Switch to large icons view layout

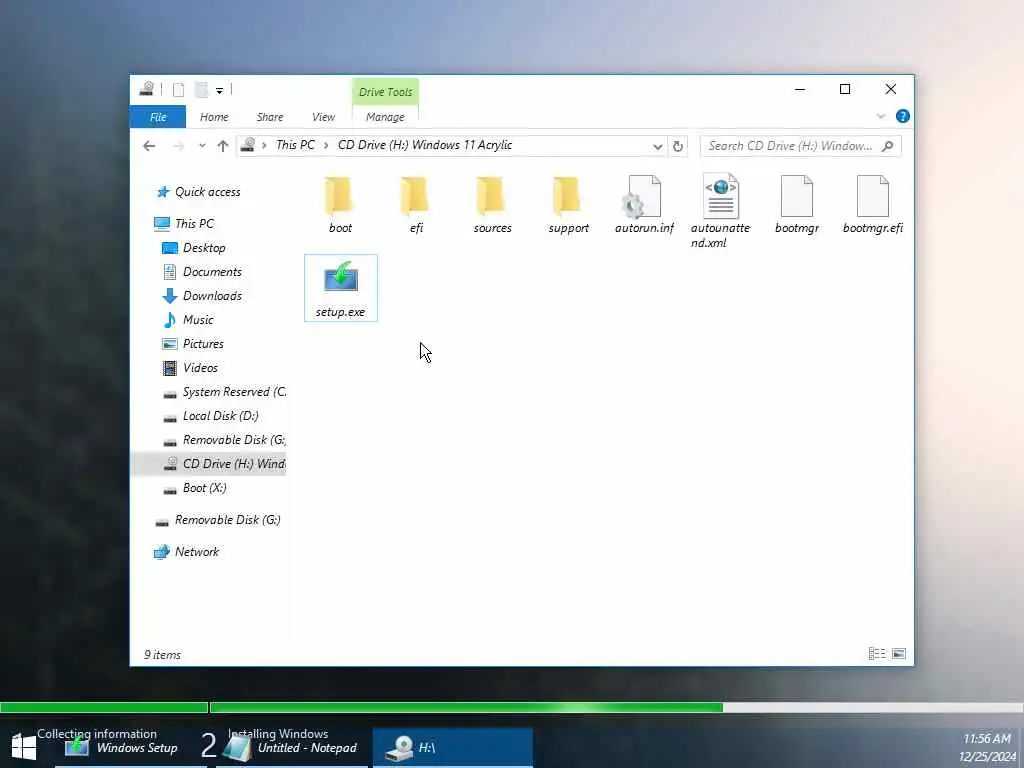tap(899, 654)
